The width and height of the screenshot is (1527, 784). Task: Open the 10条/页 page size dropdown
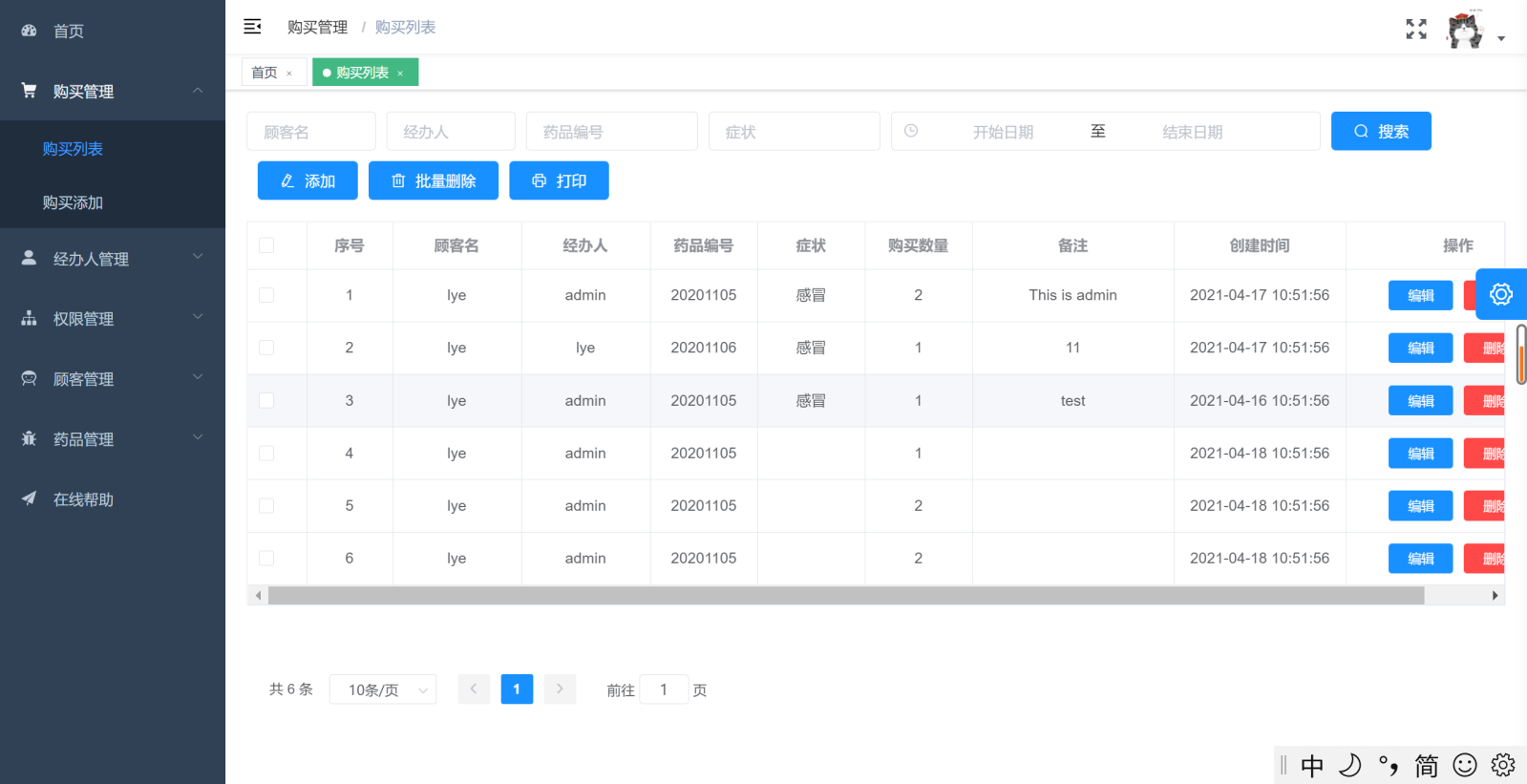click(383, 689)
